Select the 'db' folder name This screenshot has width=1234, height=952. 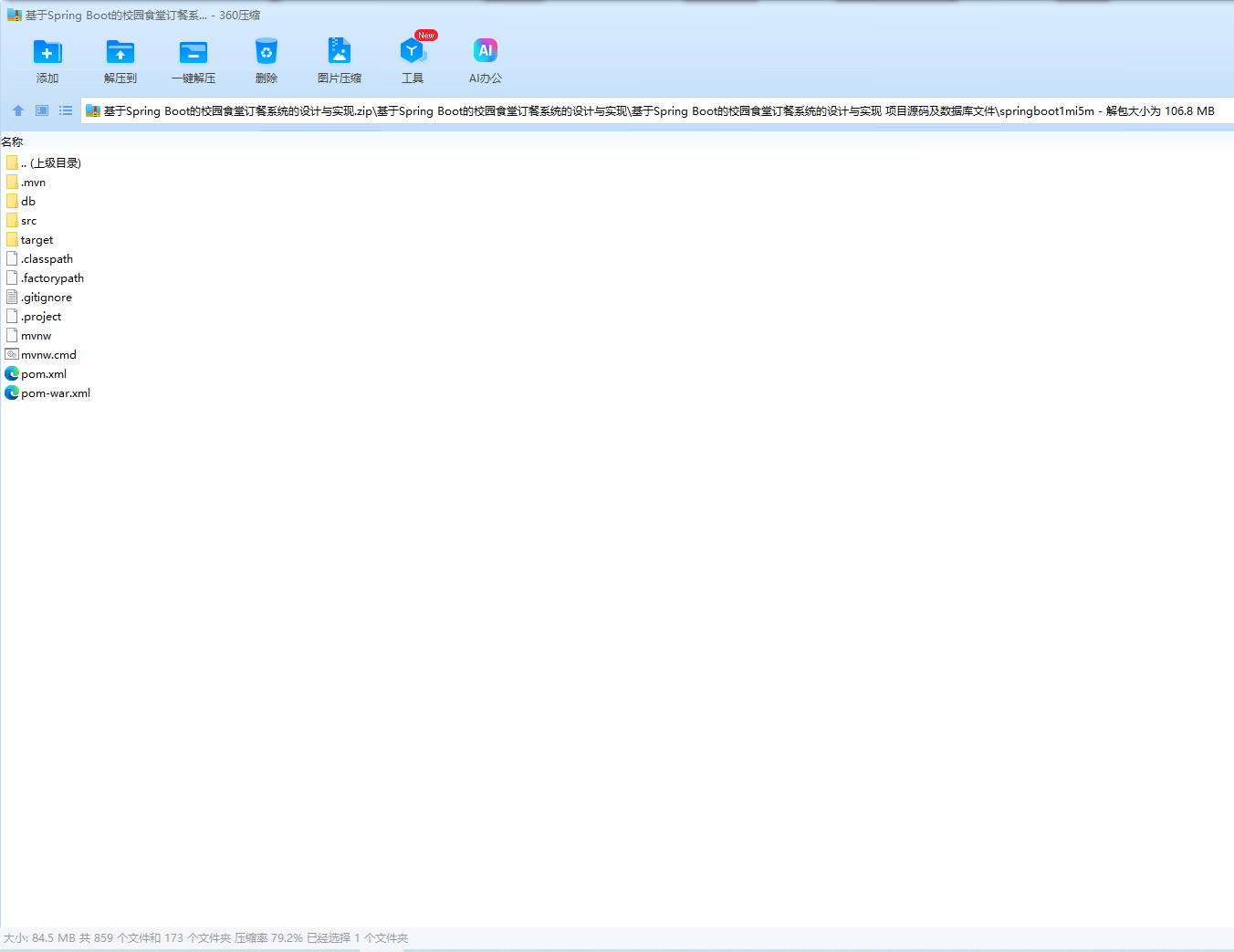coord(28,202)
